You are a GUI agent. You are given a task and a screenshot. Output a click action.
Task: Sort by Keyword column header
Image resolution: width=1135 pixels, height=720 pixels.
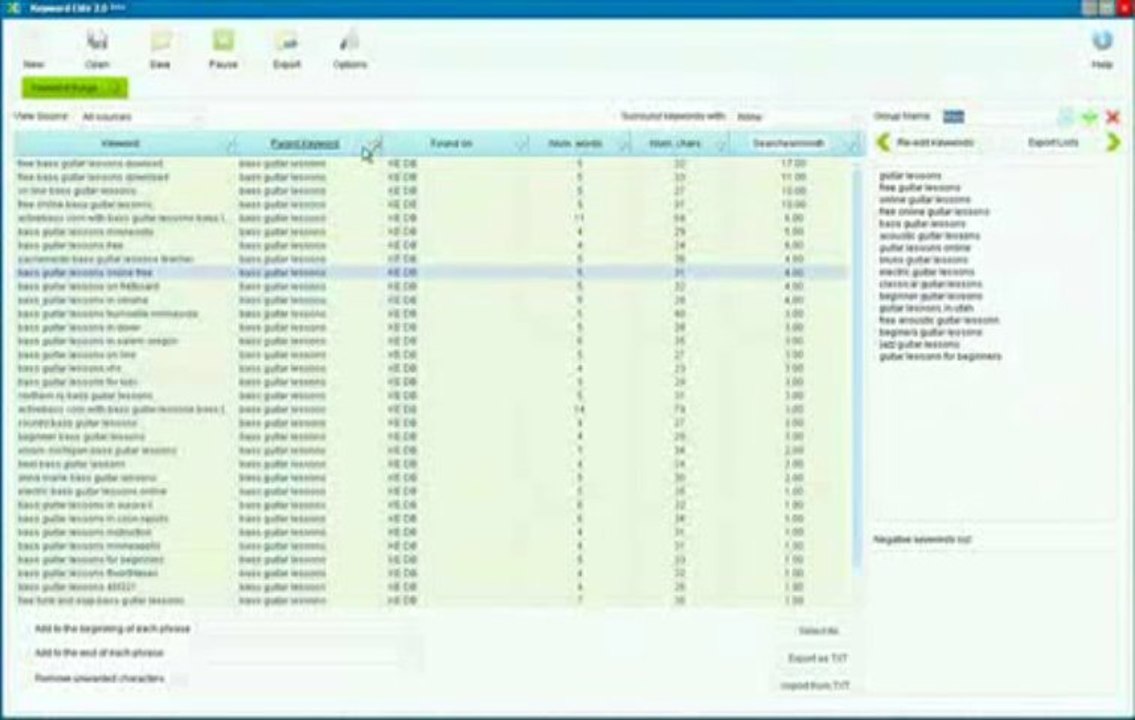120,143
